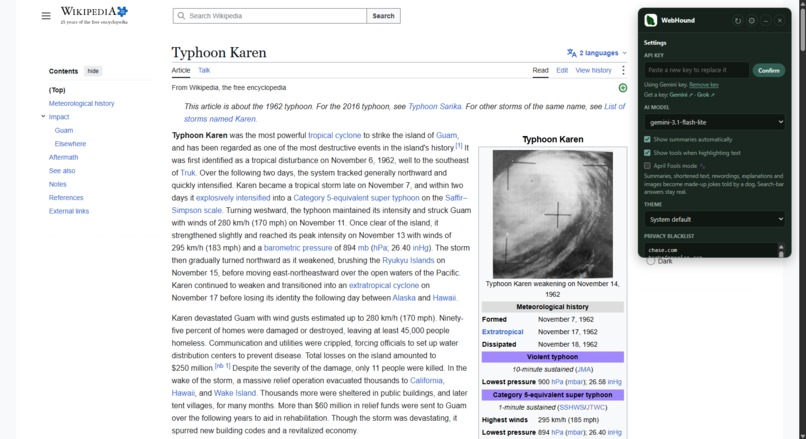Screen dimensions: 806x439
Task: Open the Truk link
Action: (x=188, y=173)
